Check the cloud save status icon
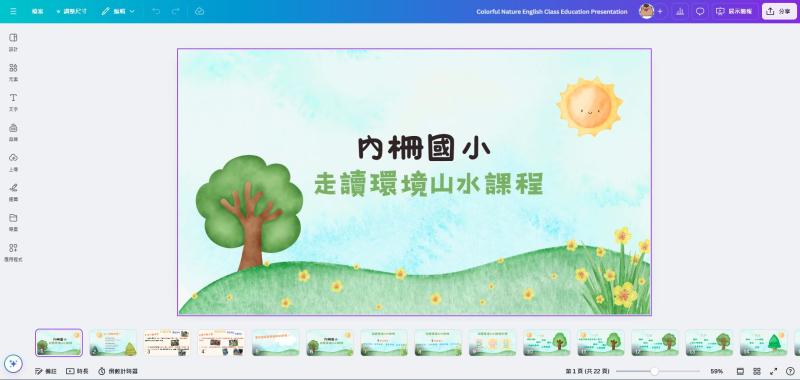The image size is (800, 380). pyautogui.click(x=199, y=11)
